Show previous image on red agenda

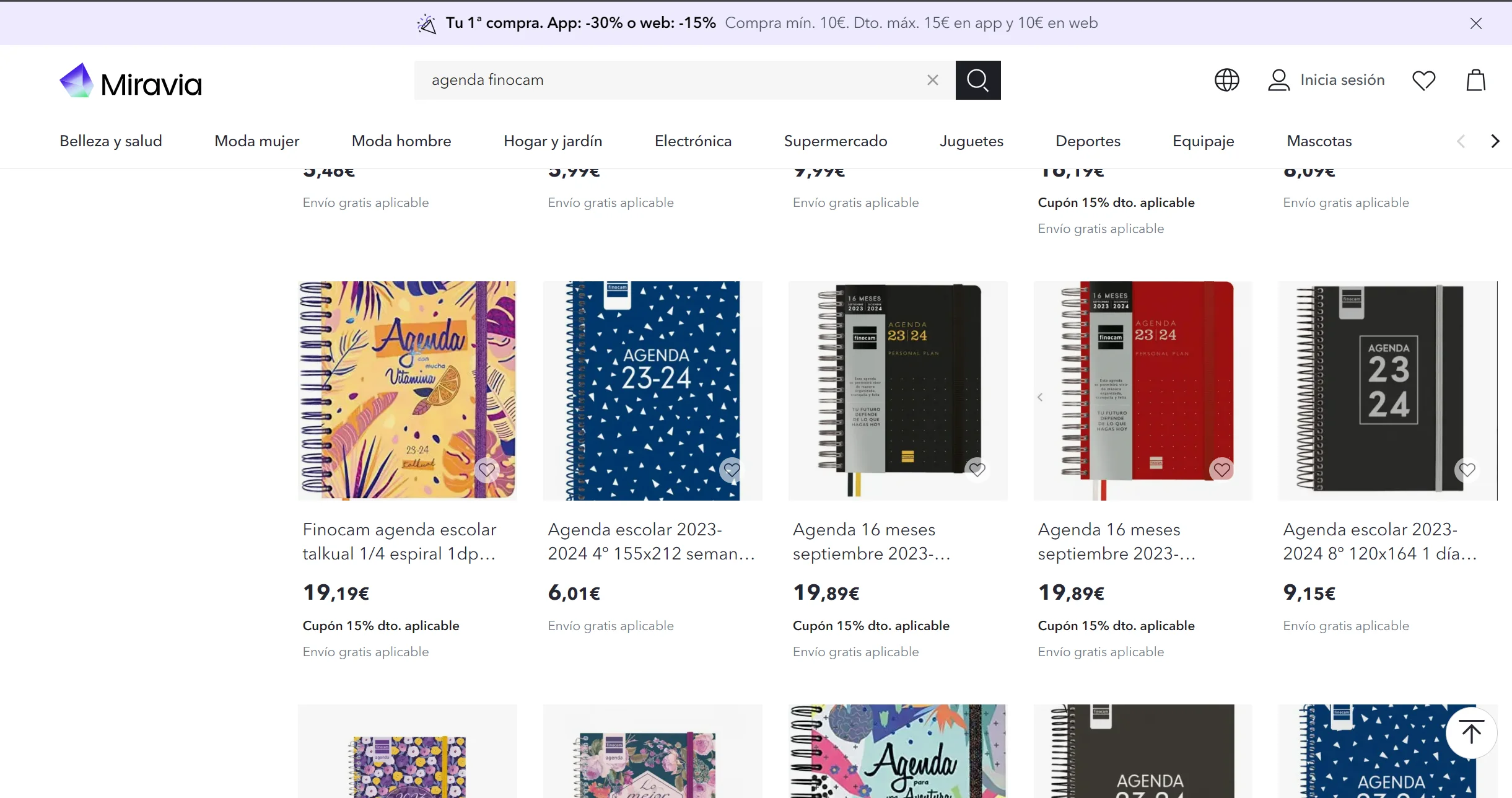(x=1040, y=397)
